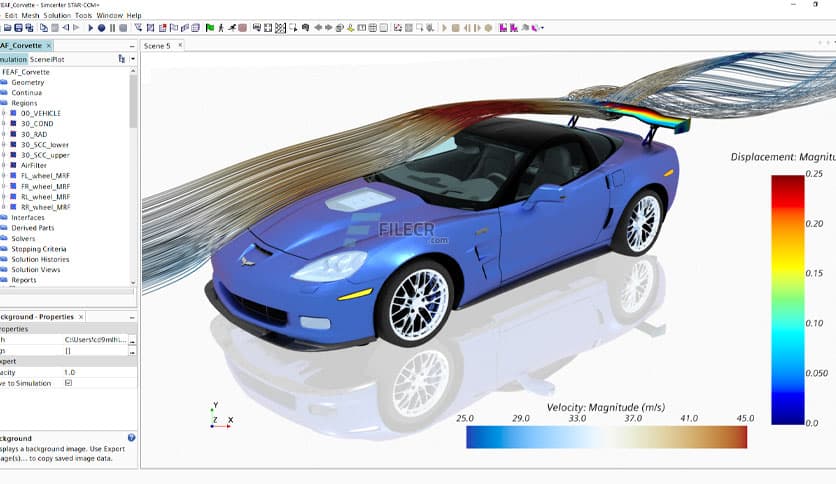
Task: Expand the 30_COND region node
Action: (x=4, y=124)
